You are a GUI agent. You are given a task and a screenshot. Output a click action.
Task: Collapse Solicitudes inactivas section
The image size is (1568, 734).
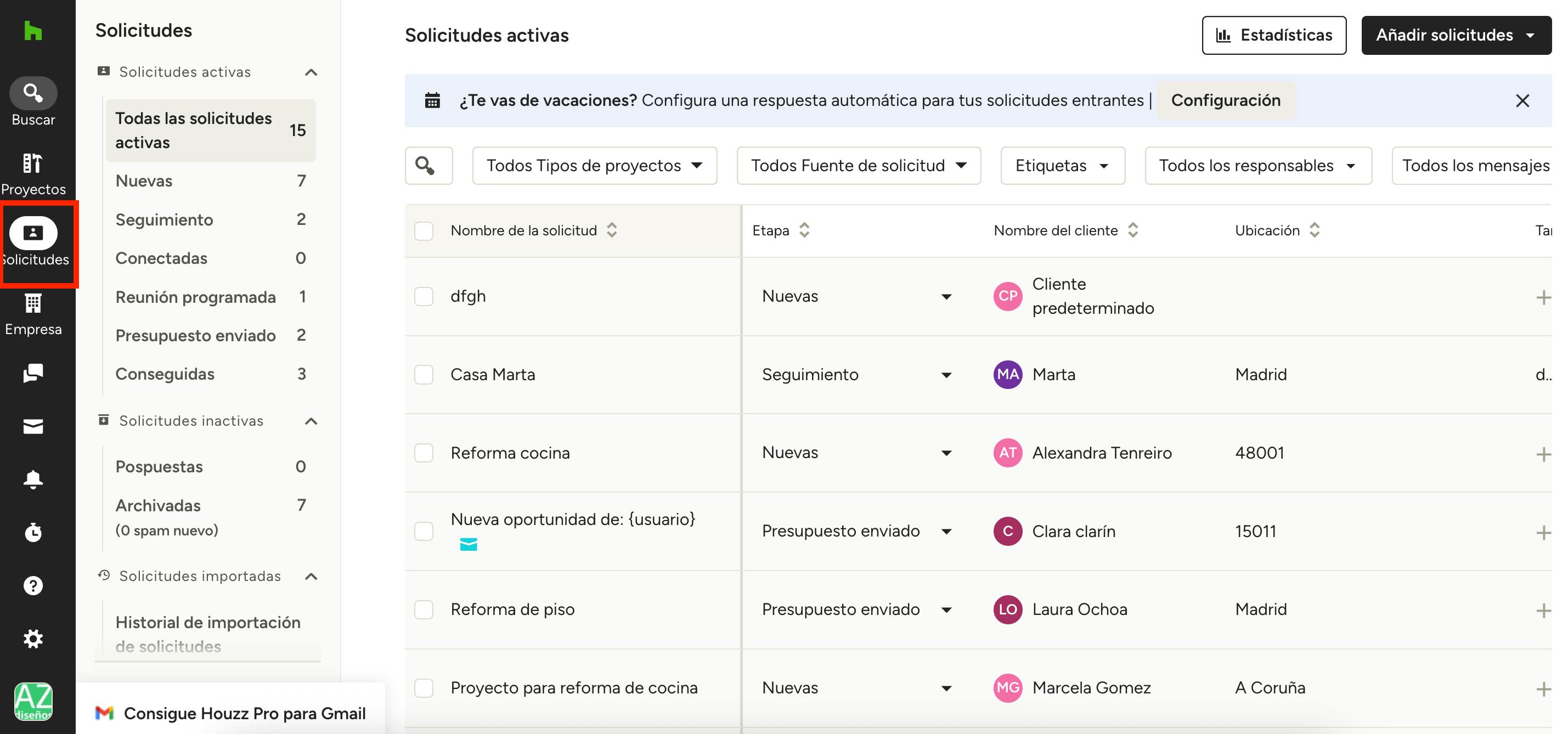point(311,421)
